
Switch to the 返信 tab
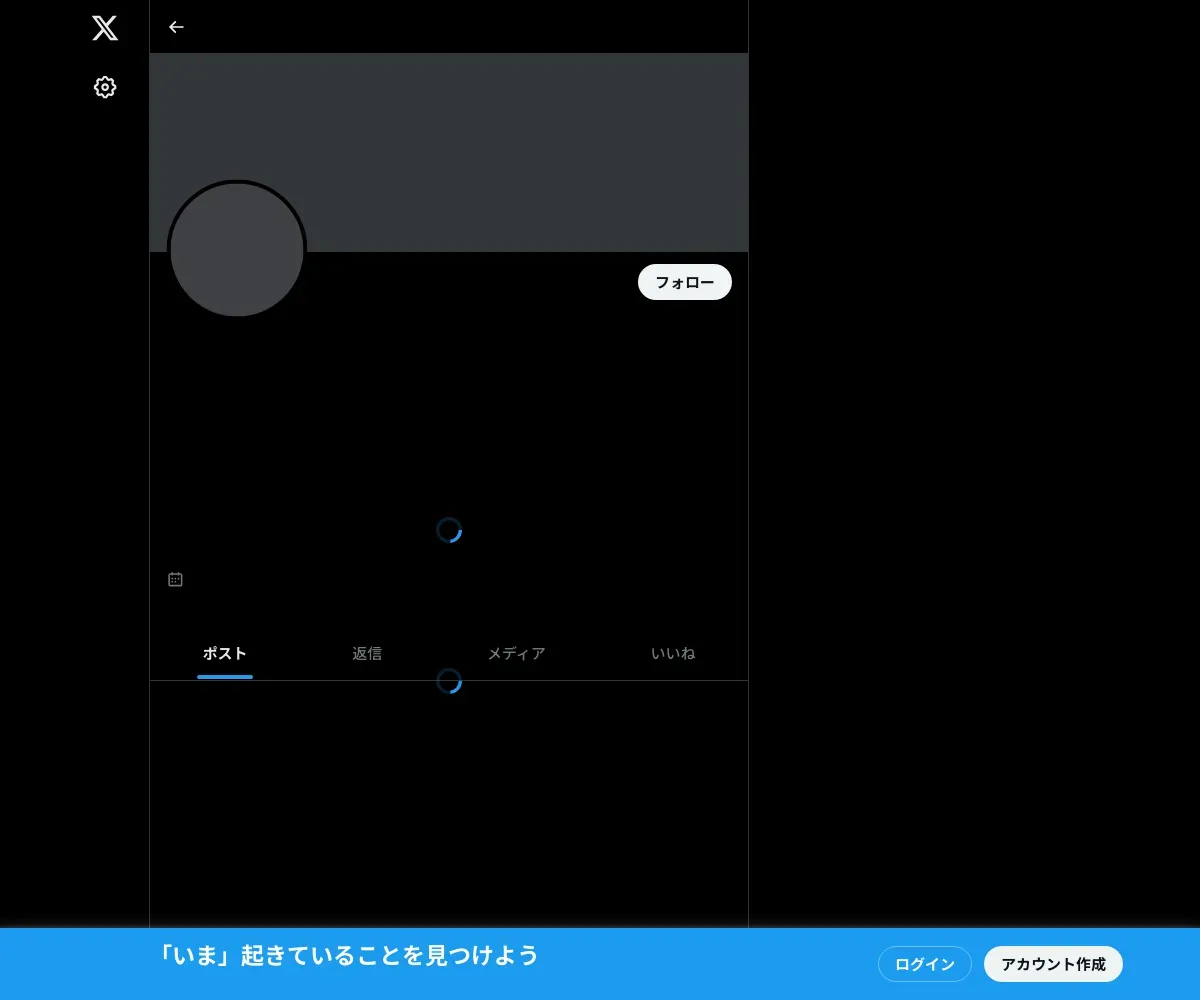click(x=367, y=654)
